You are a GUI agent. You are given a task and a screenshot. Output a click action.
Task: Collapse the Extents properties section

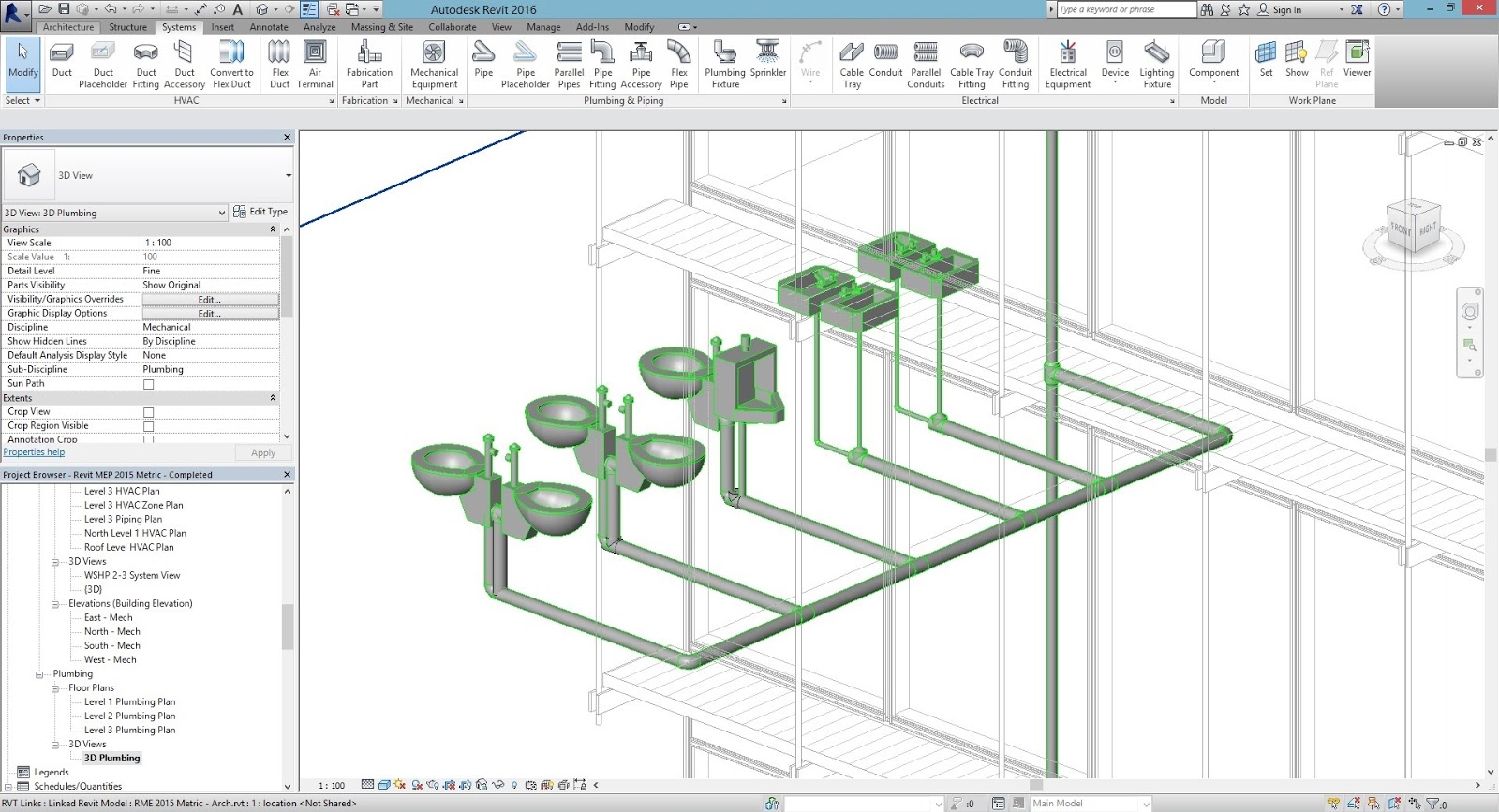coord(273,398)
